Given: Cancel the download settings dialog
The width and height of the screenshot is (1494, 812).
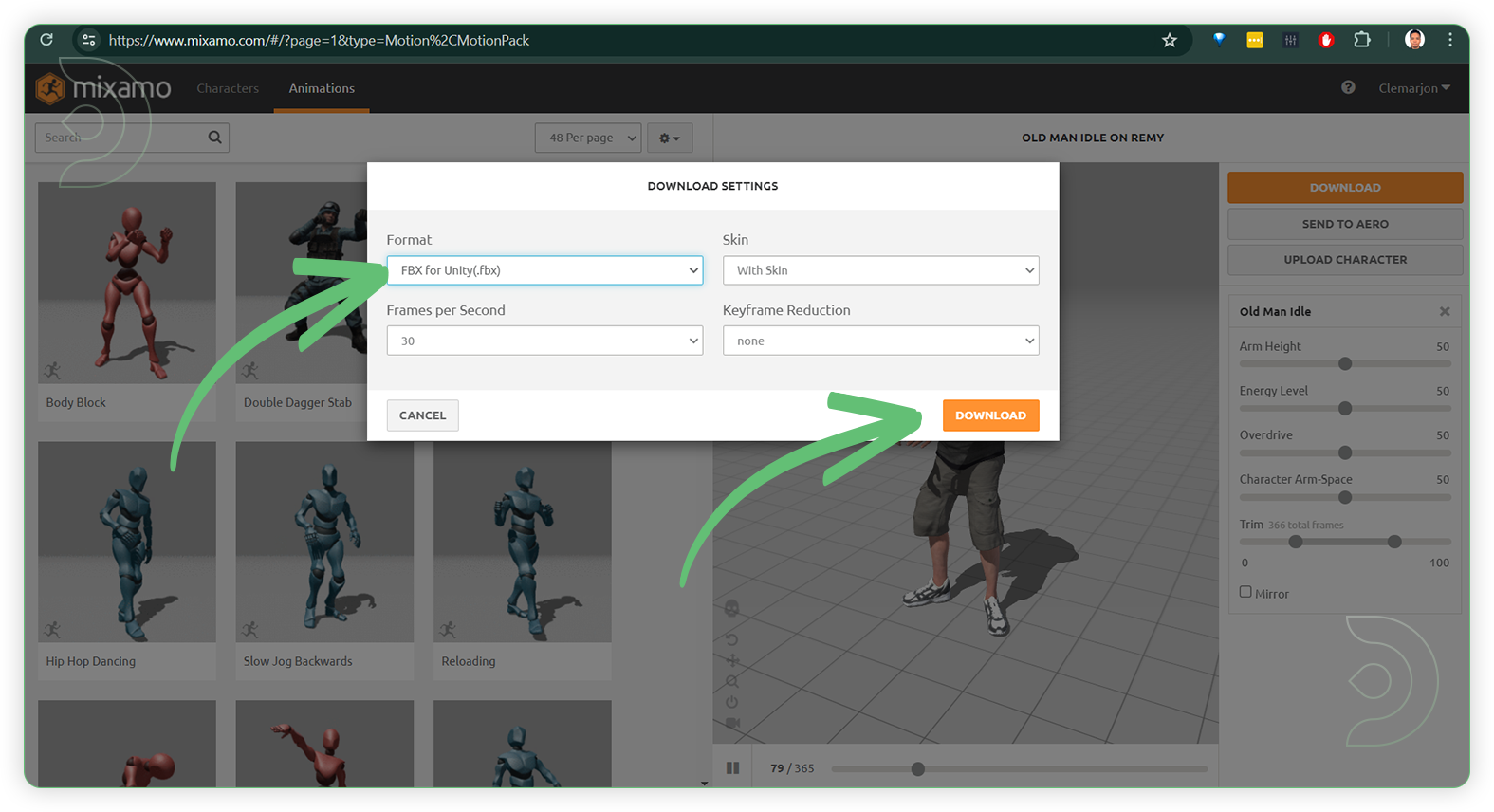Looking at the screenshot, I should click(x=422, y=415).
